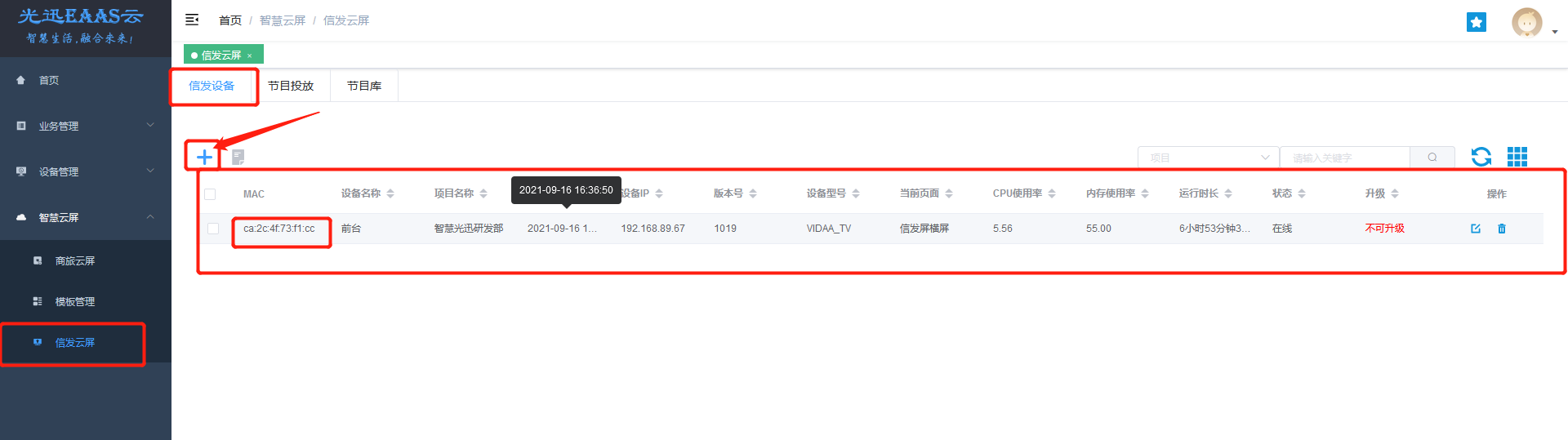Click the refresh icon above the table
This screenshot has height=440, width=1568.
(1481, 157)
